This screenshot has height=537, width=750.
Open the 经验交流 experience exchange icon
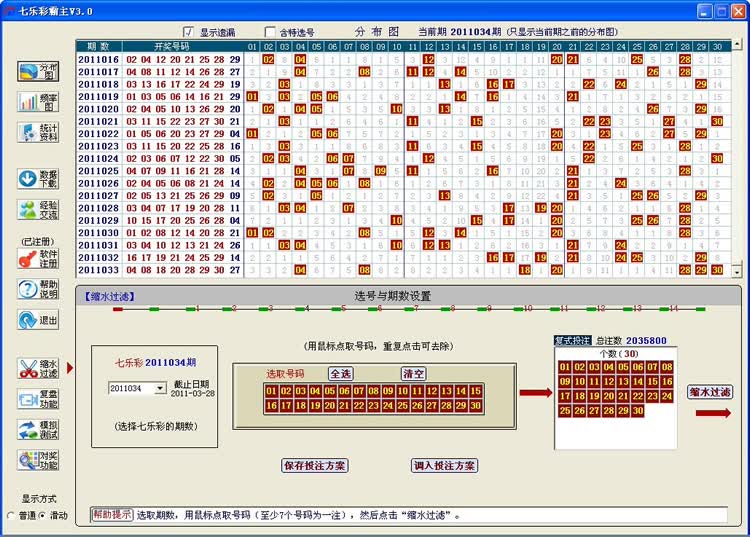(38, 209)
